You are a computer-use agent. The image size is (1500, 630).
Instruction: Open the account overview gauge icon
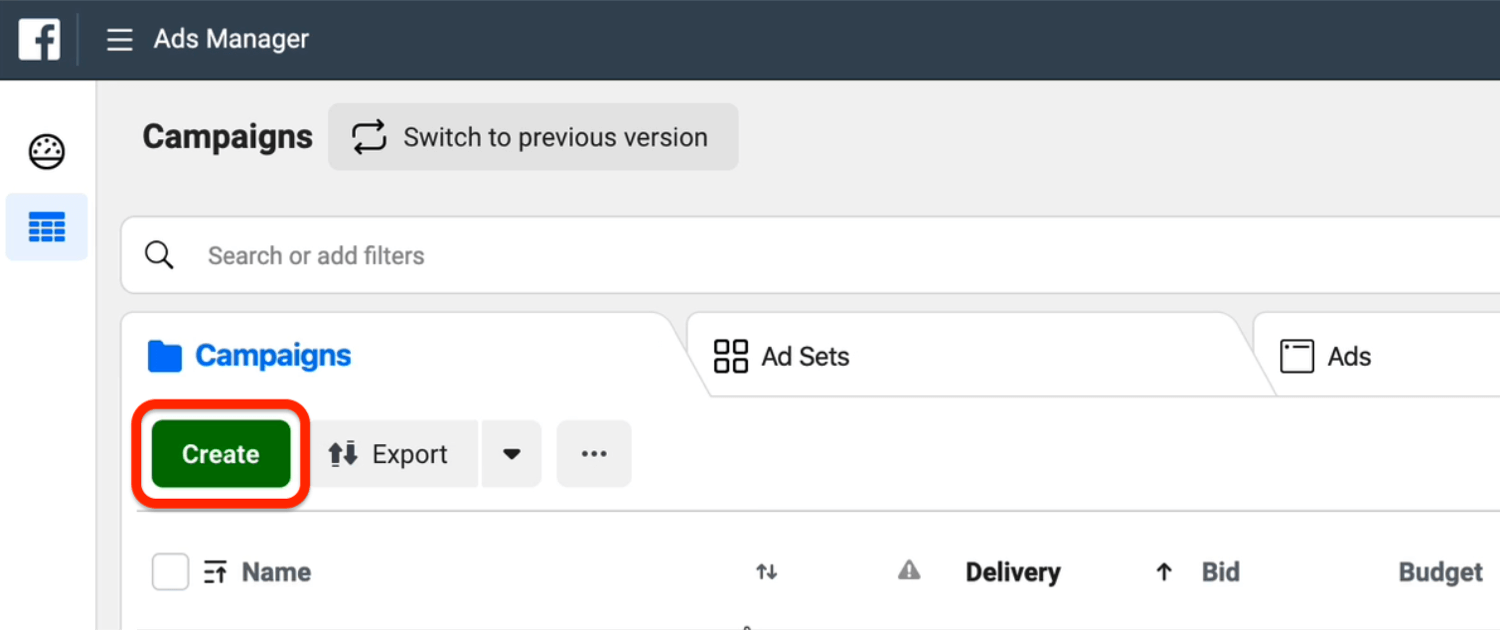[47, 152]
